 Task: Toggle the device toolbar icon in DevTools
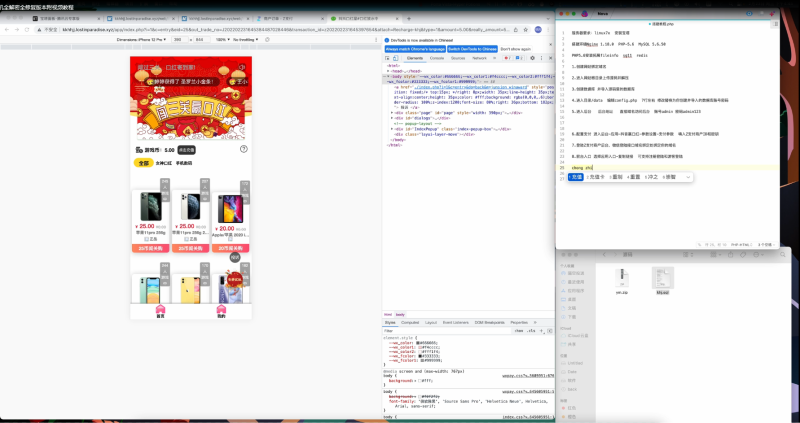(395, 58)
